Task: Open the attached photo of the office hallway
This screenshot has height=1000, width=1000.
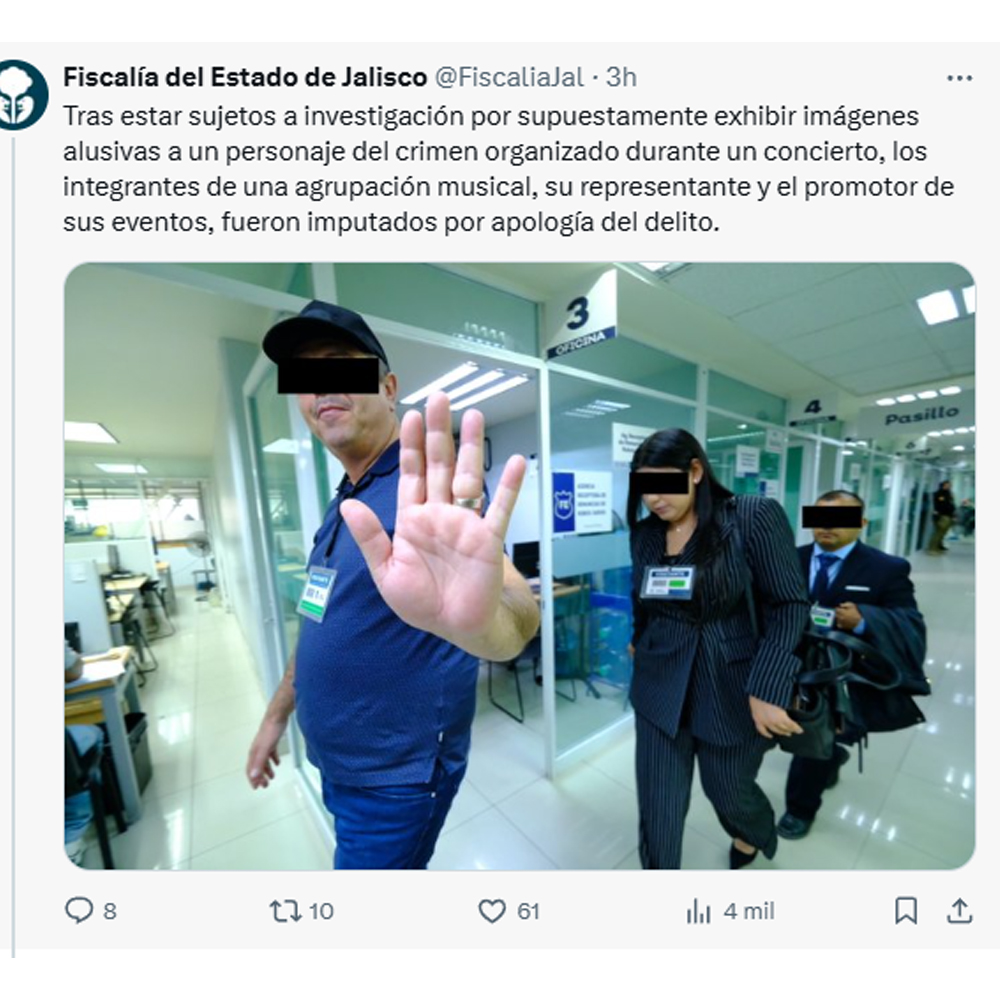Action: pos(519,566)
